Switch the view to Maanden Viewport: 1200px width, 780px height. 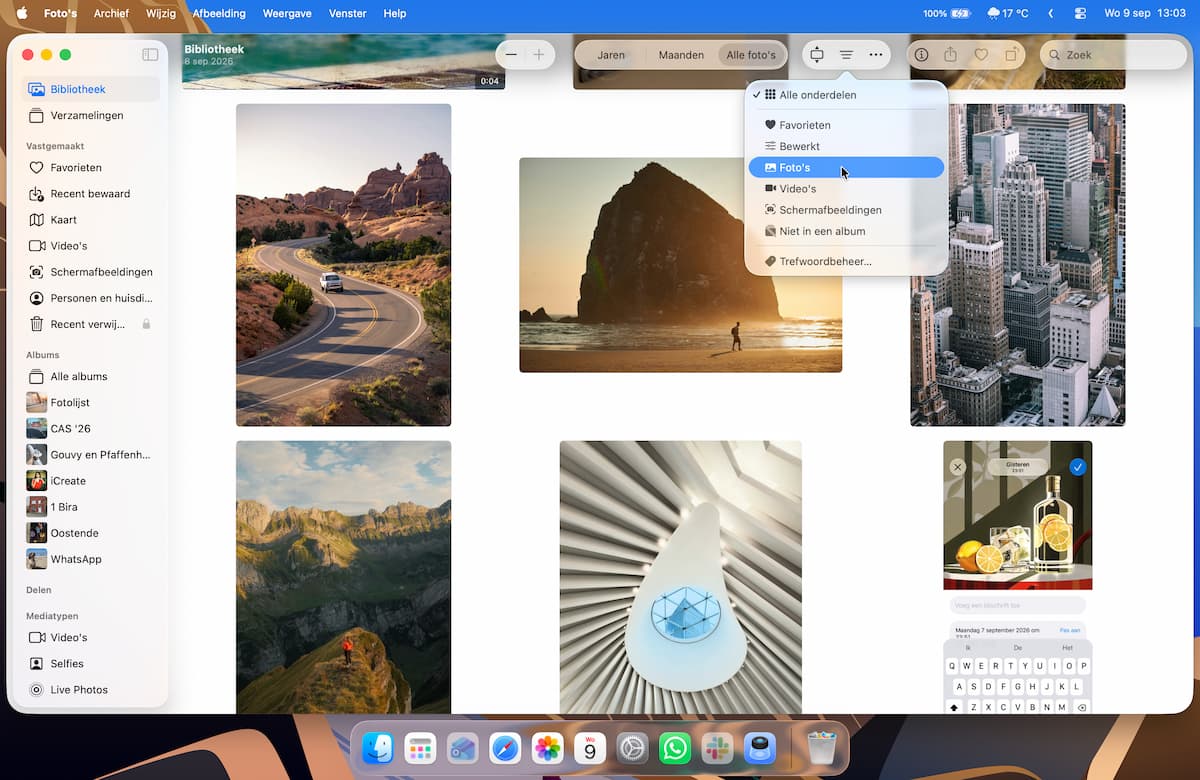pyautogui.click(x=681, y=55)
